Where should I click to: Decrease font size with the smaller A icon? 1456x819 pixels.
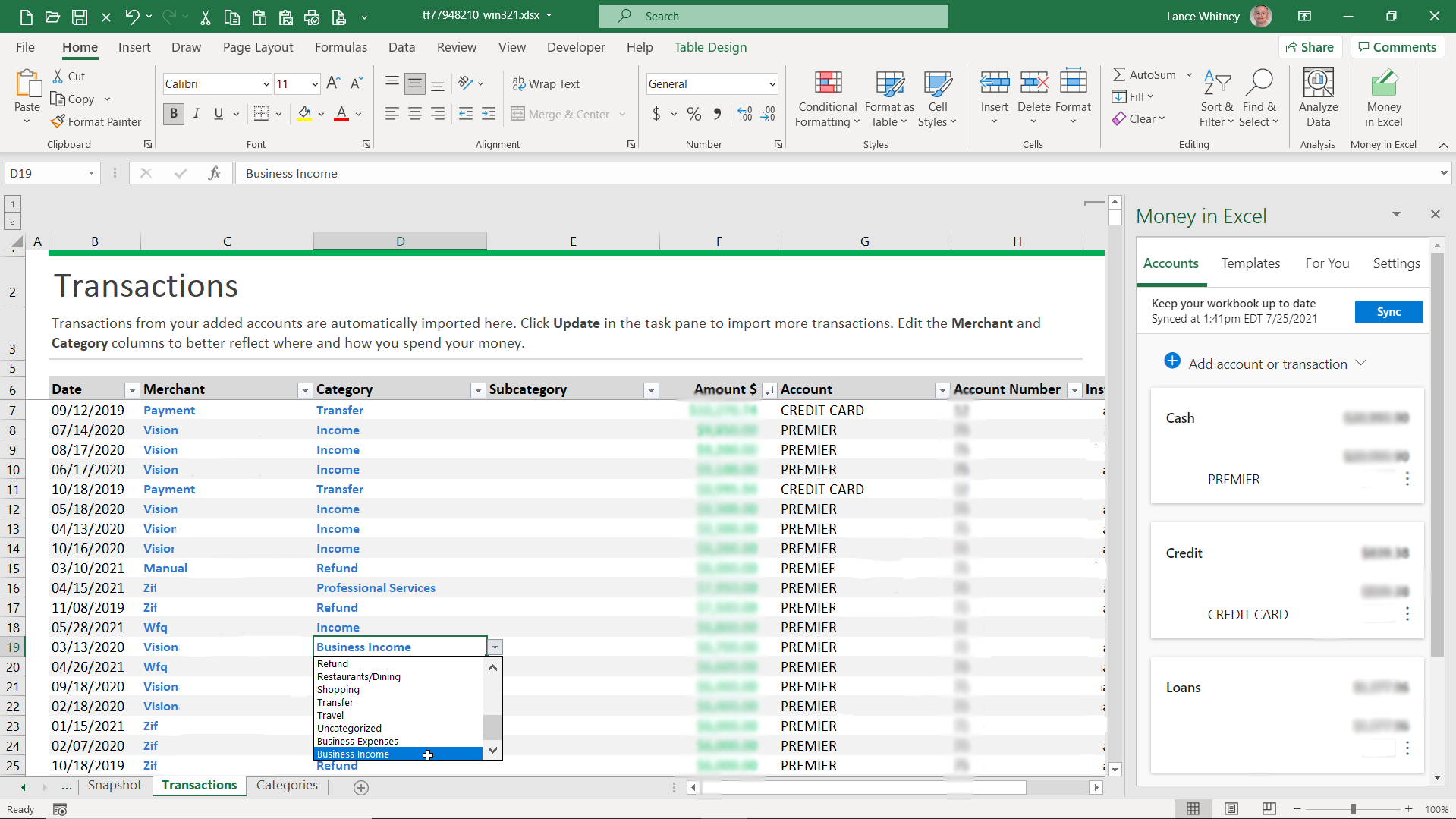pos(357,83)
